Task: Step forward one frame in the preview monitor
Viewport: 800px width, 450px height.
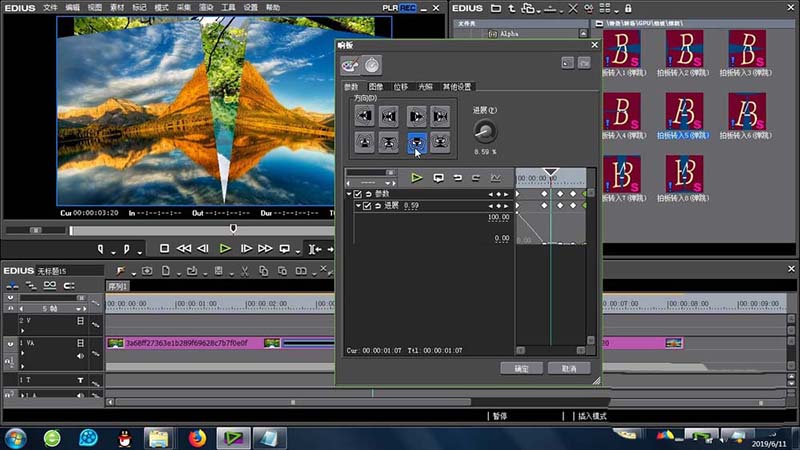Action: click(246, 248)
